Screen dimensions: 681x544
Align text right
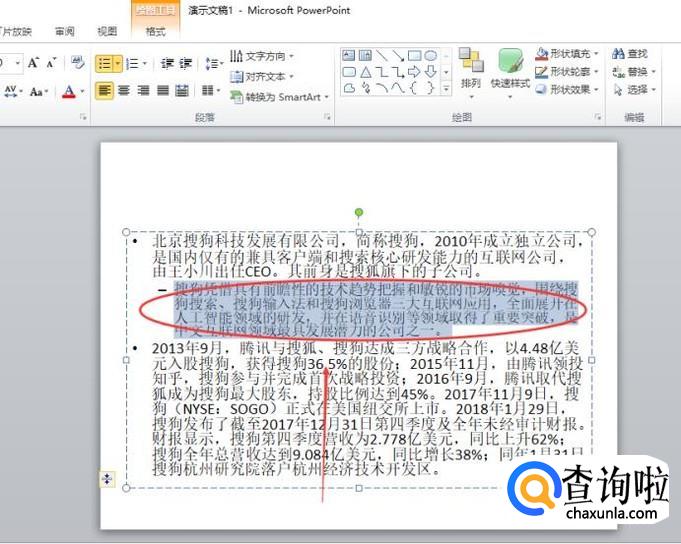click(143, 90)
